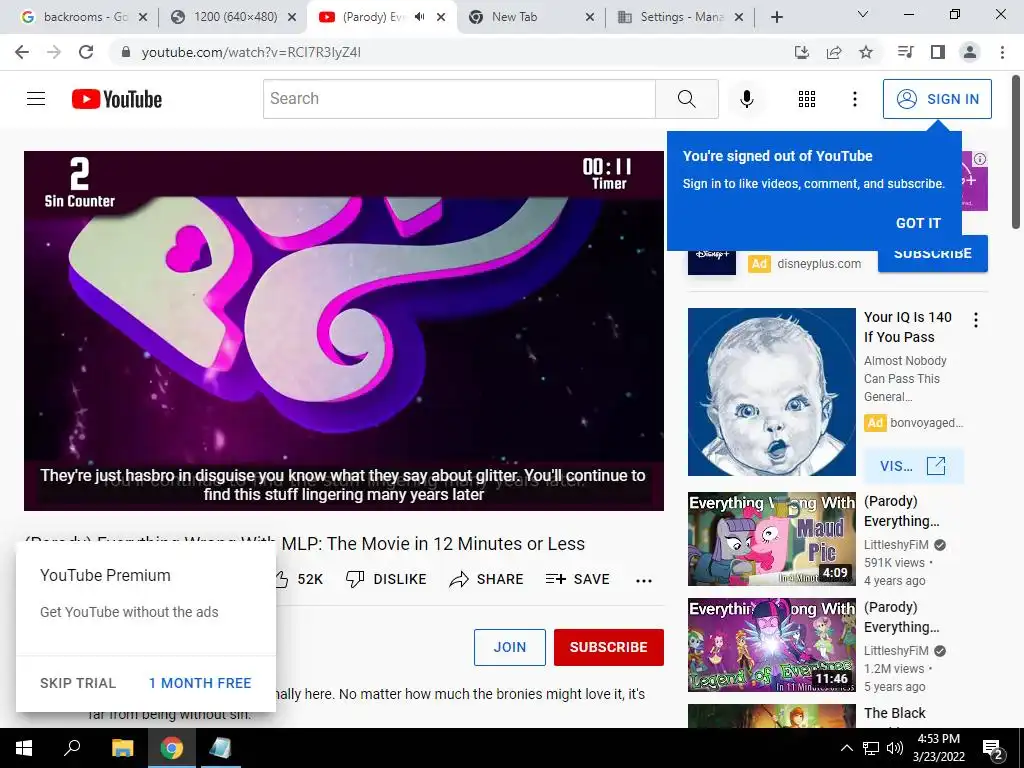This screenshot has height=768, width=1024.
Task: Close the New Tab tab
Action: [590, 17]
